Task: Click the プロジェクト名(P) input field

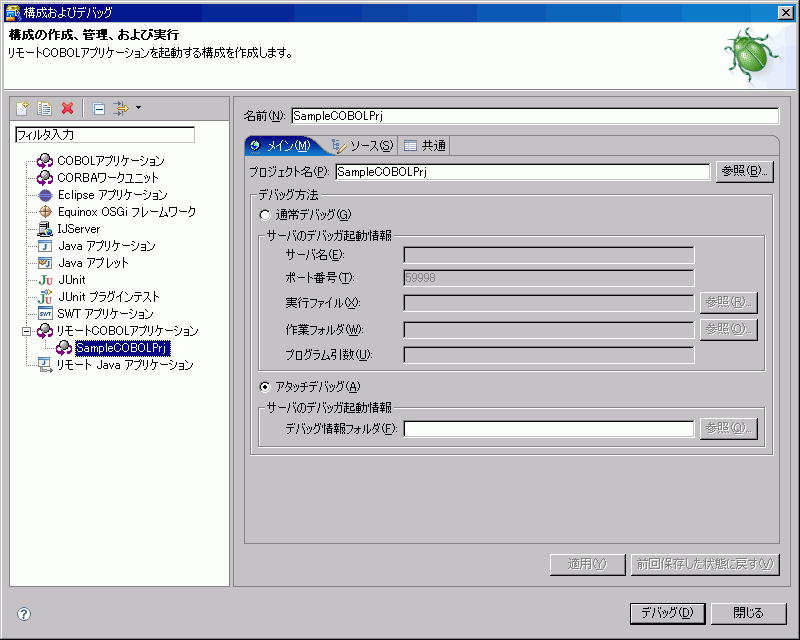Action: 522,172
